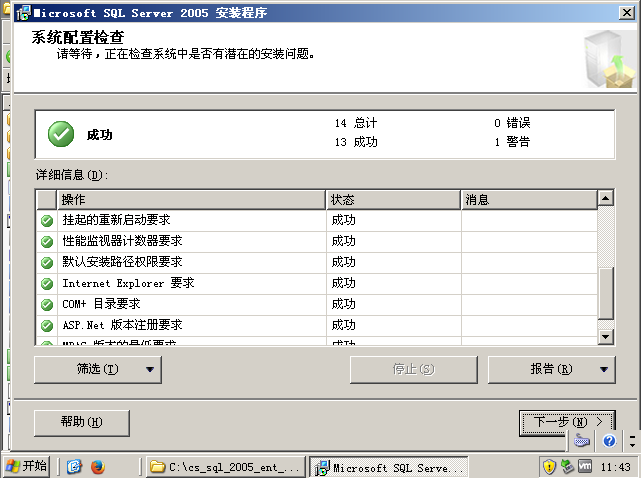The height and width of the screenshot is (478, 641).
Task: Close the SQL Server setup window
Action: pos(627,13)
